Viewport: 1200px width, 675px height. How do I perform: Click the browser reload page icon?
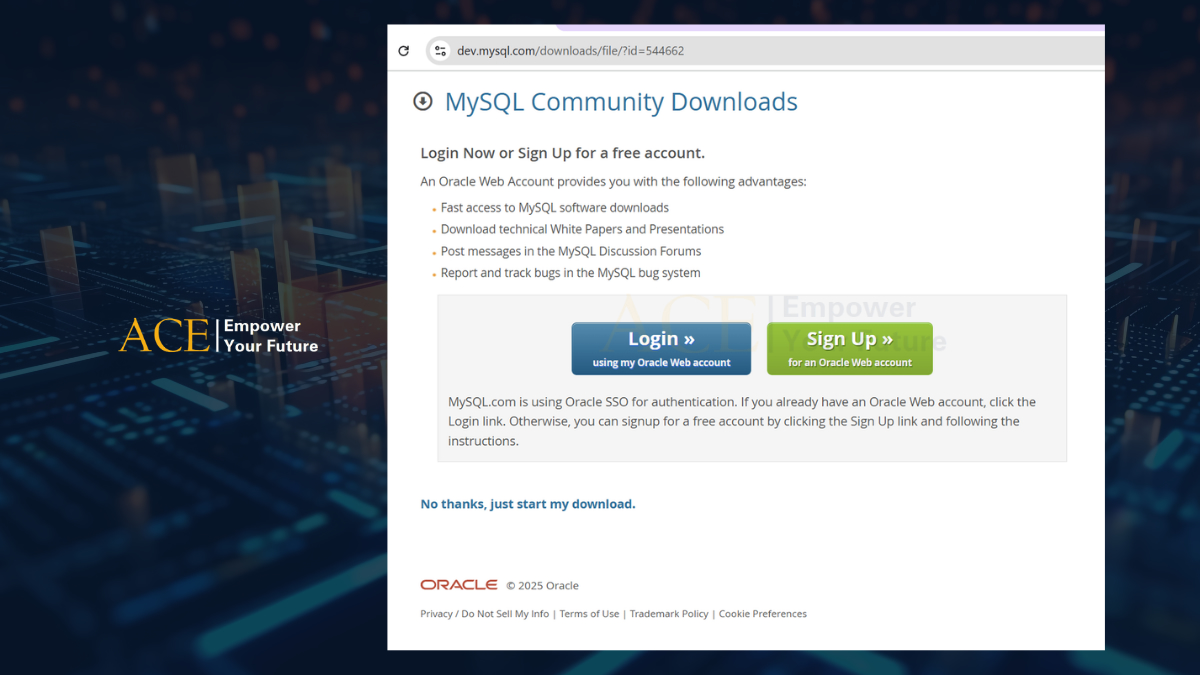tap(404, 51)
